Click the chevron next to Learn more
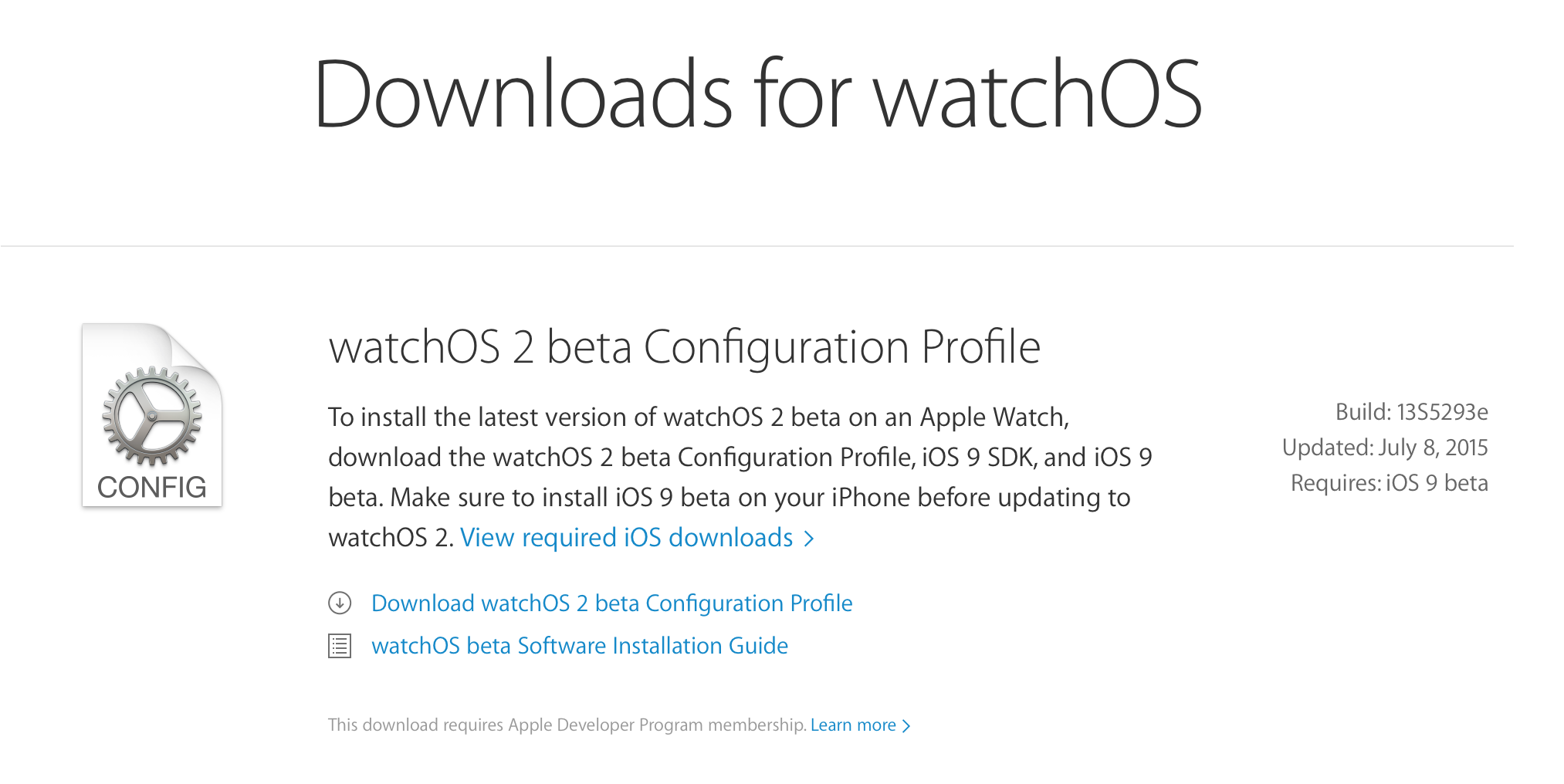This screenshot has height=784, width=1564. [907, 726]
